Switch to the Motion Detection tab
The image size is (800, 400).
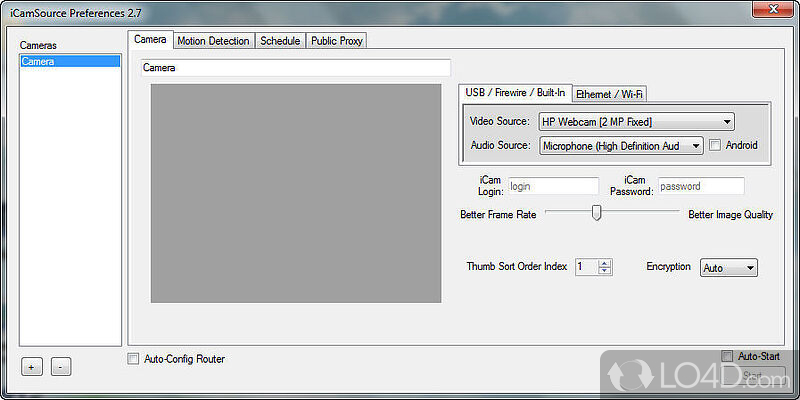tap(213, 41)
